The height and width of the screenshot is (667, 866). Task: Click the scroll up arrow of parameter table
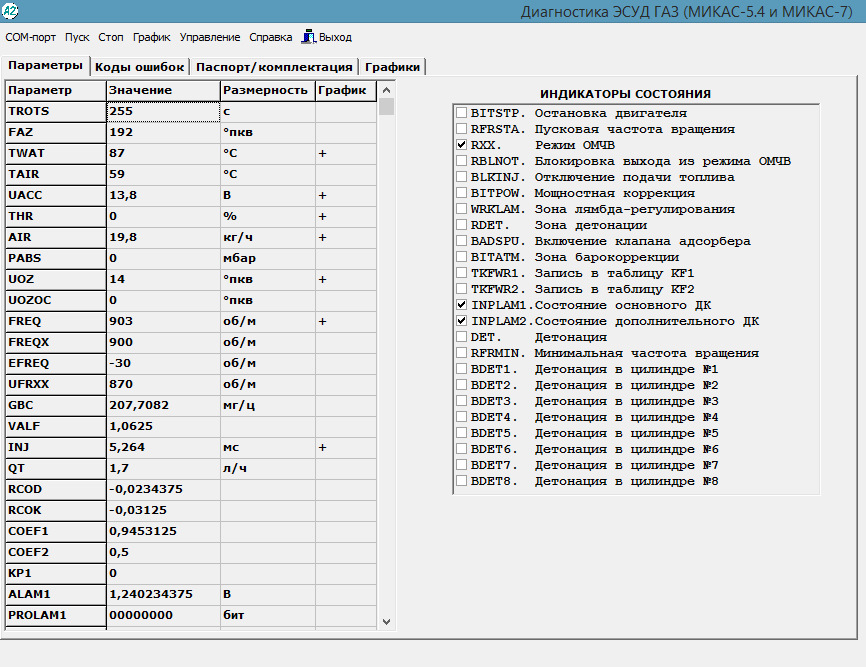[387, 89]
